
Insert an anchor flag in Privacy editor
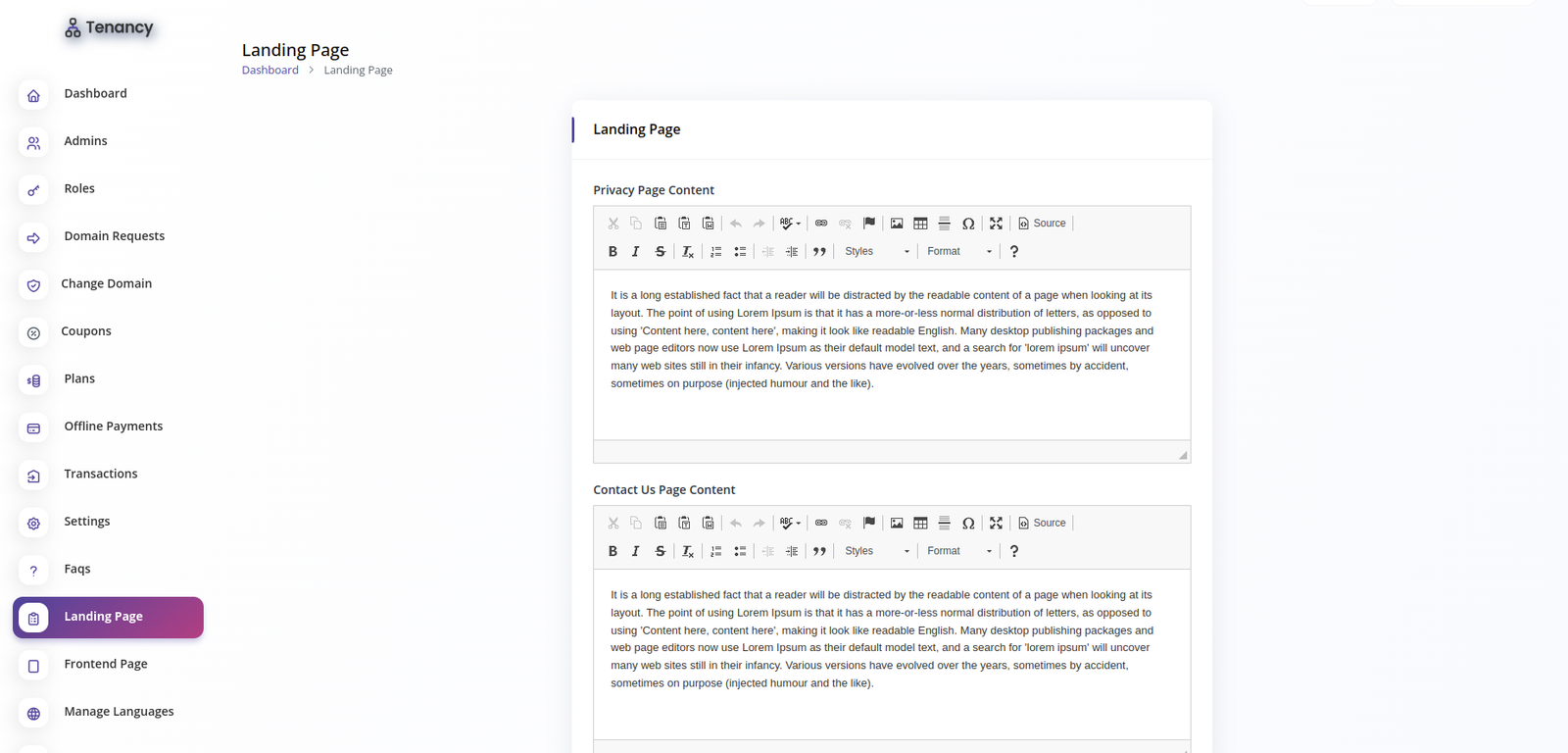(869, 223)
